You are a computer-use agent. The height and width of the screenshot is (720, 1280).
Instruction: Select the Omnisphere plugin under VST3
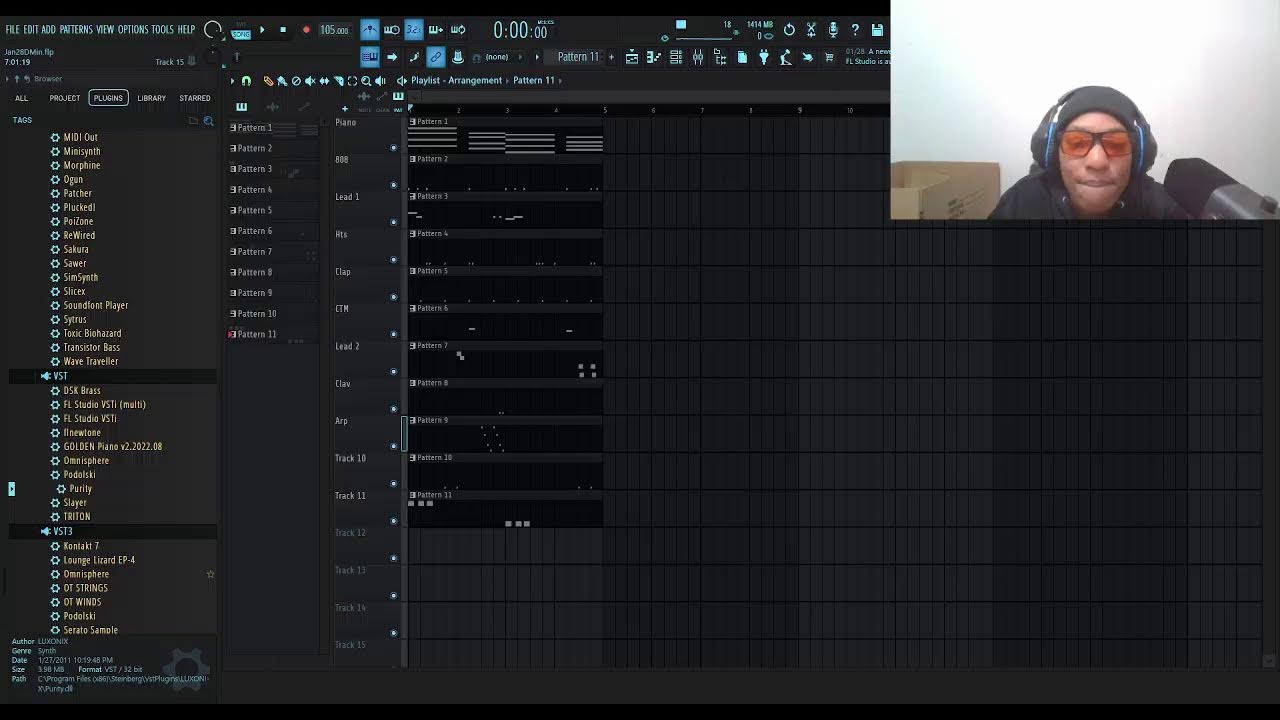[x=86, y=574]
